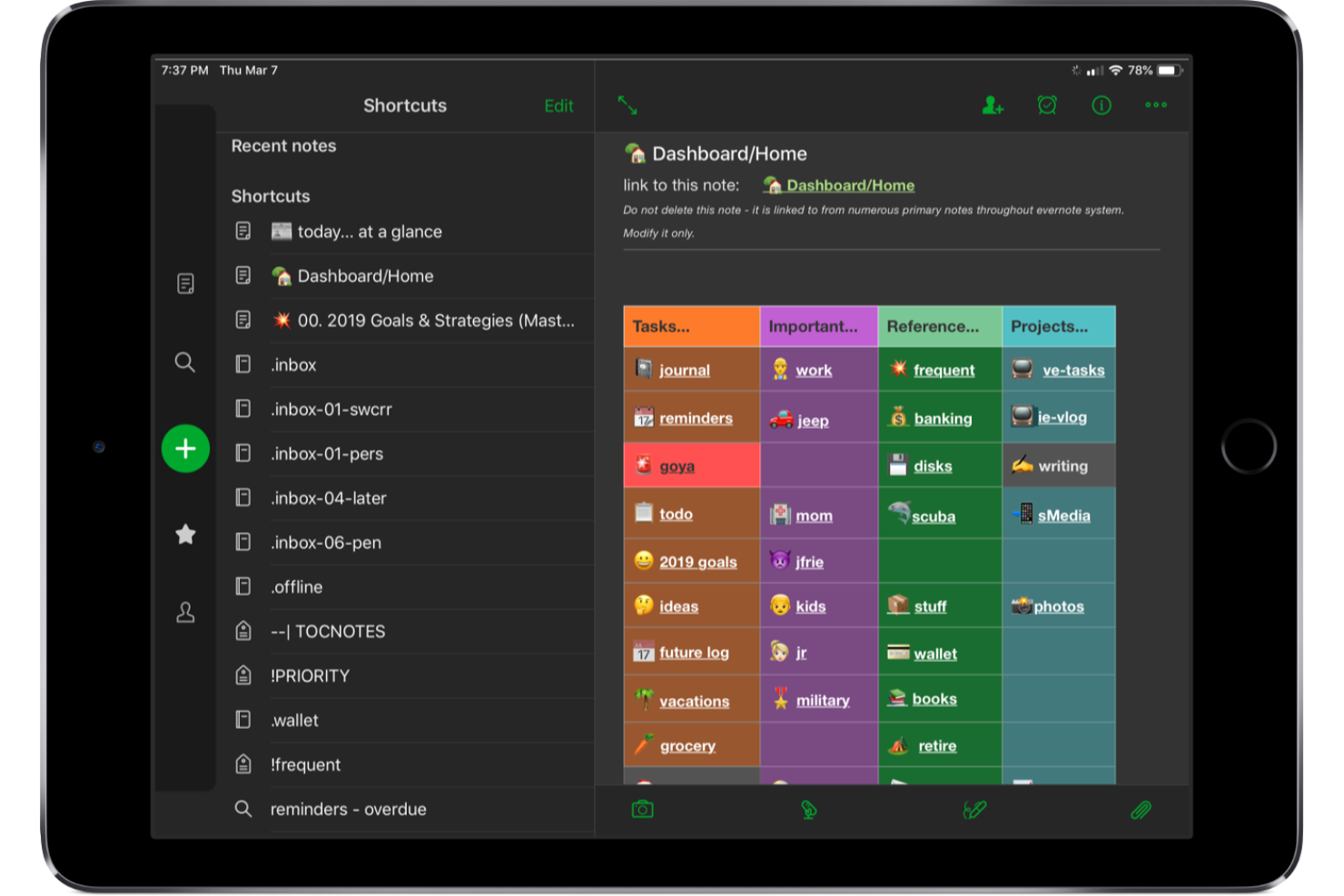
Task: Open vacations link
Action: (694, 702)
